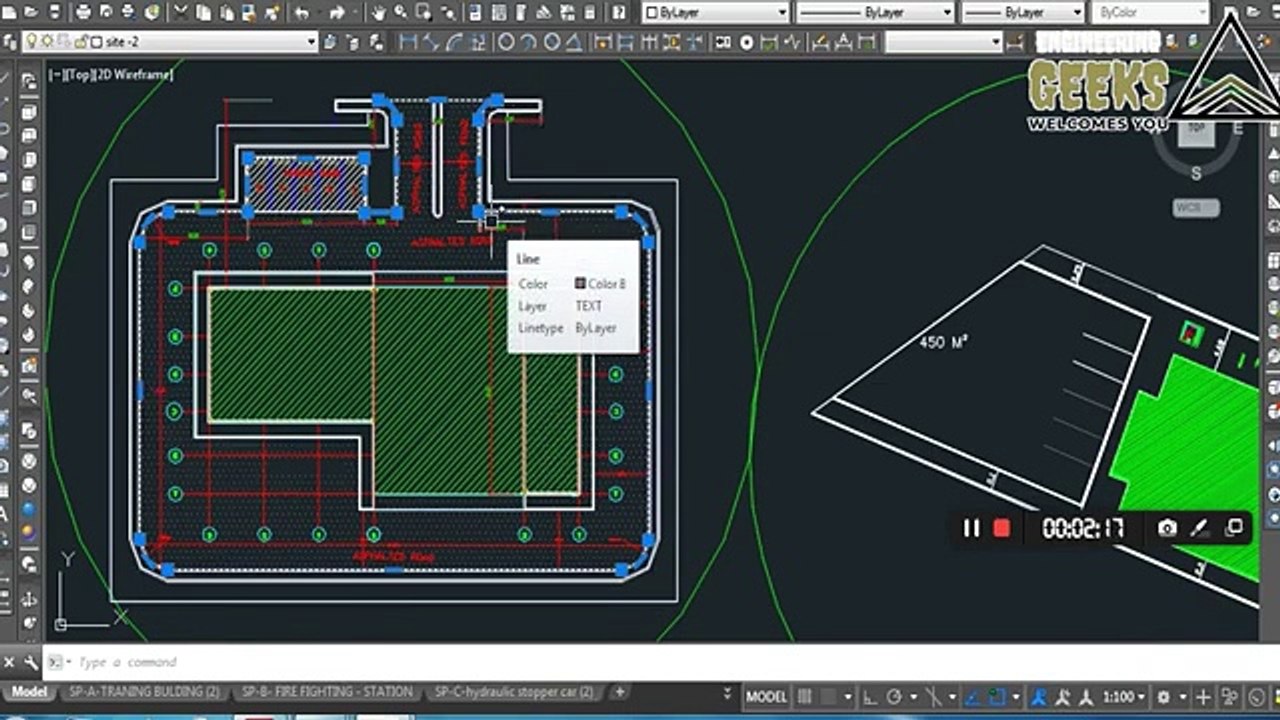Toggle Polar tracking in status bar
1280x720 pixels.
895,697
